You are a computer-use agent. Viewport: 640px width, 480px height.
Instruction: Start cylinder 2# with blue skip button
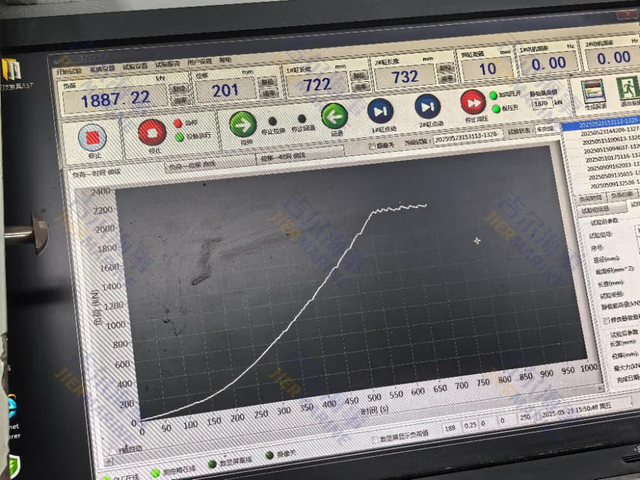(427, 106)
